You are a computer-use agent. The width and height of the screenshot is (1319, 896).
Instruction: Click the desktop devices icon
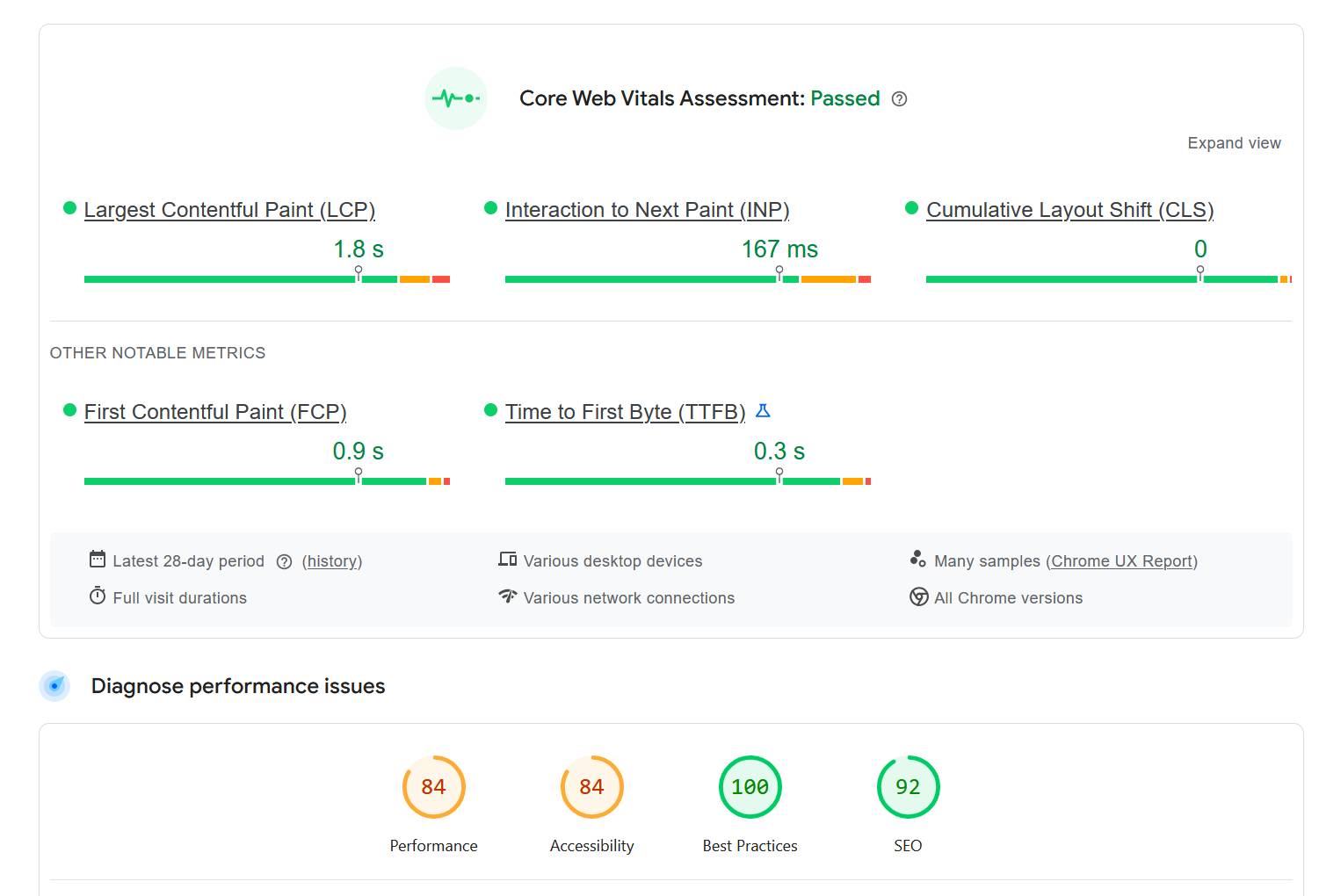508,560
